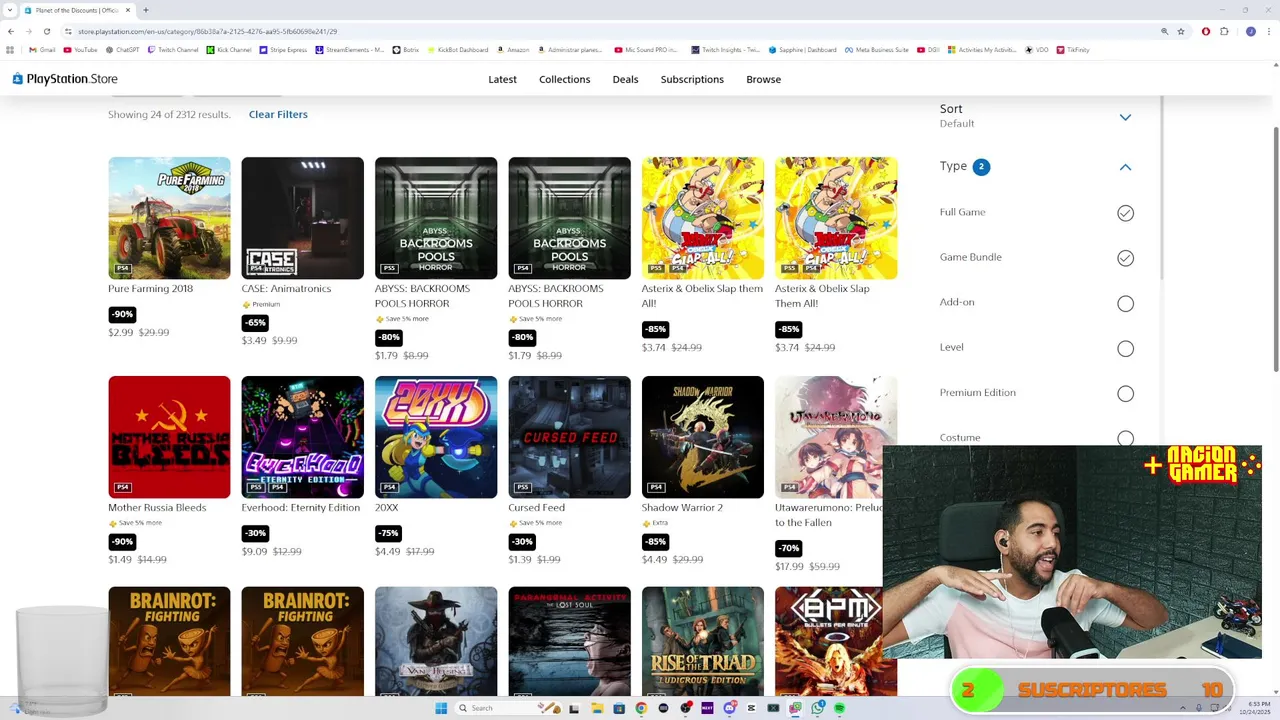The height and width of the screenshot is (720, 1280).
Task: Open the 20XX game cover thumbnail
Action: 436,437
